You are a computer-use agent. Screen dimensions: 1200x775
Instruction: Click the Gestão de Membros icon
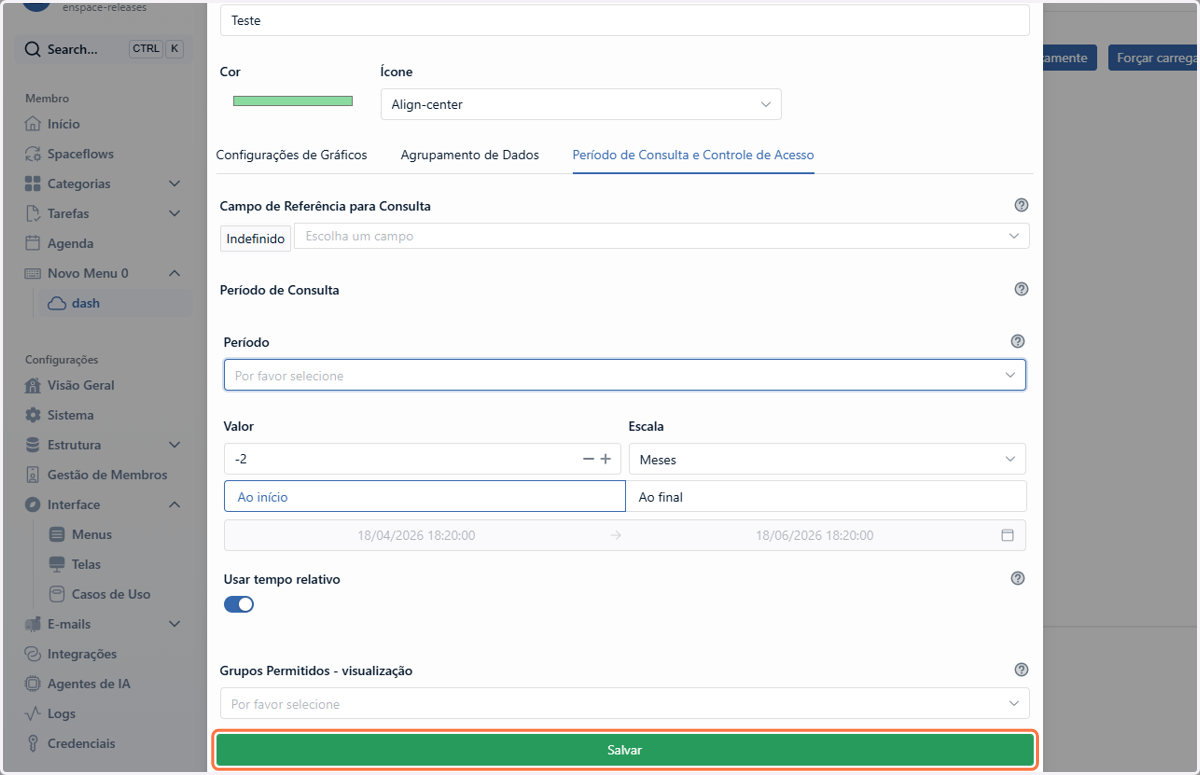click(32, 475)
